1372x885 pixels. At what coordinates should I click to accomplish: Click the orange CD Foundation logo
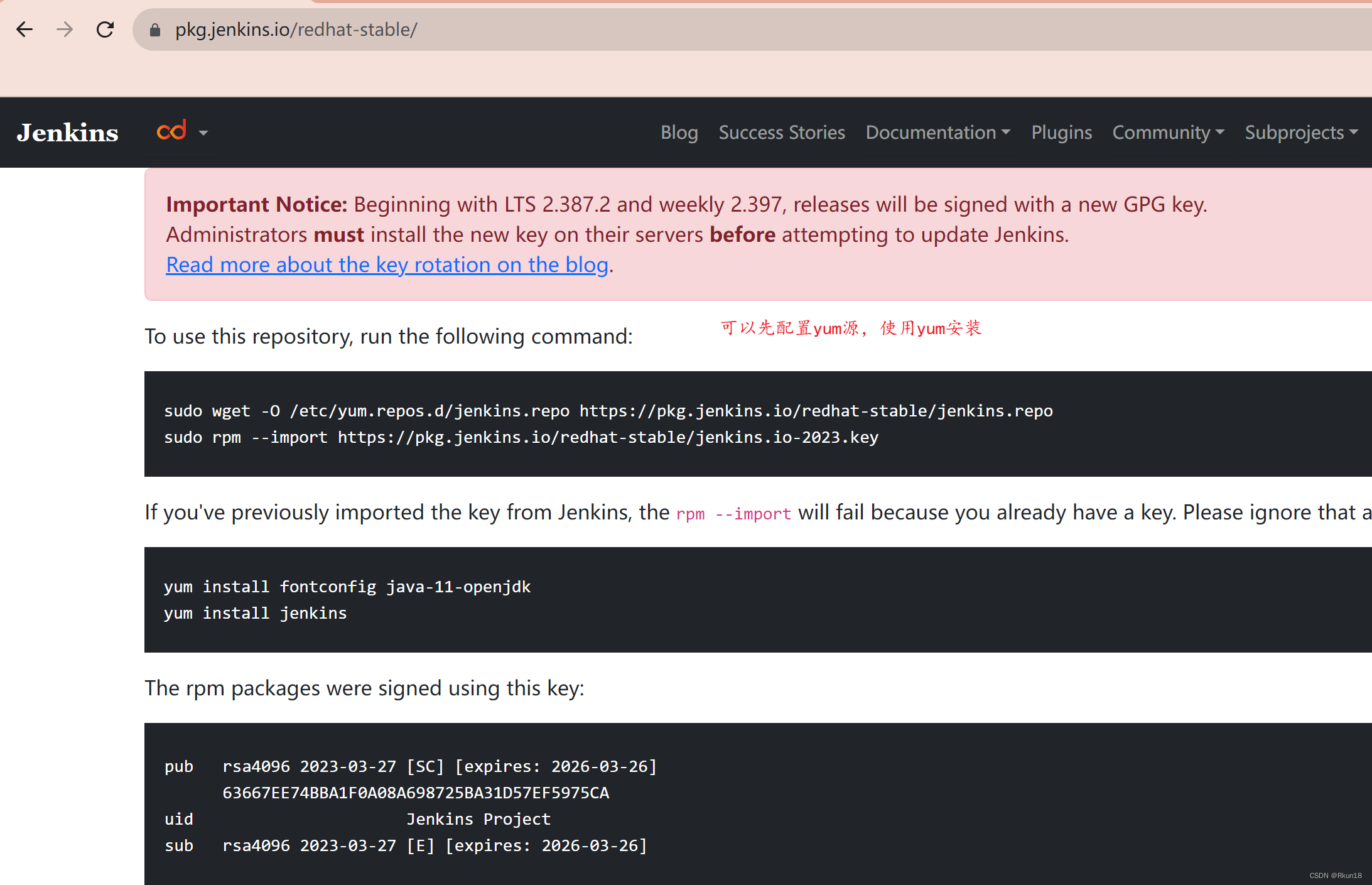[171, 131]
